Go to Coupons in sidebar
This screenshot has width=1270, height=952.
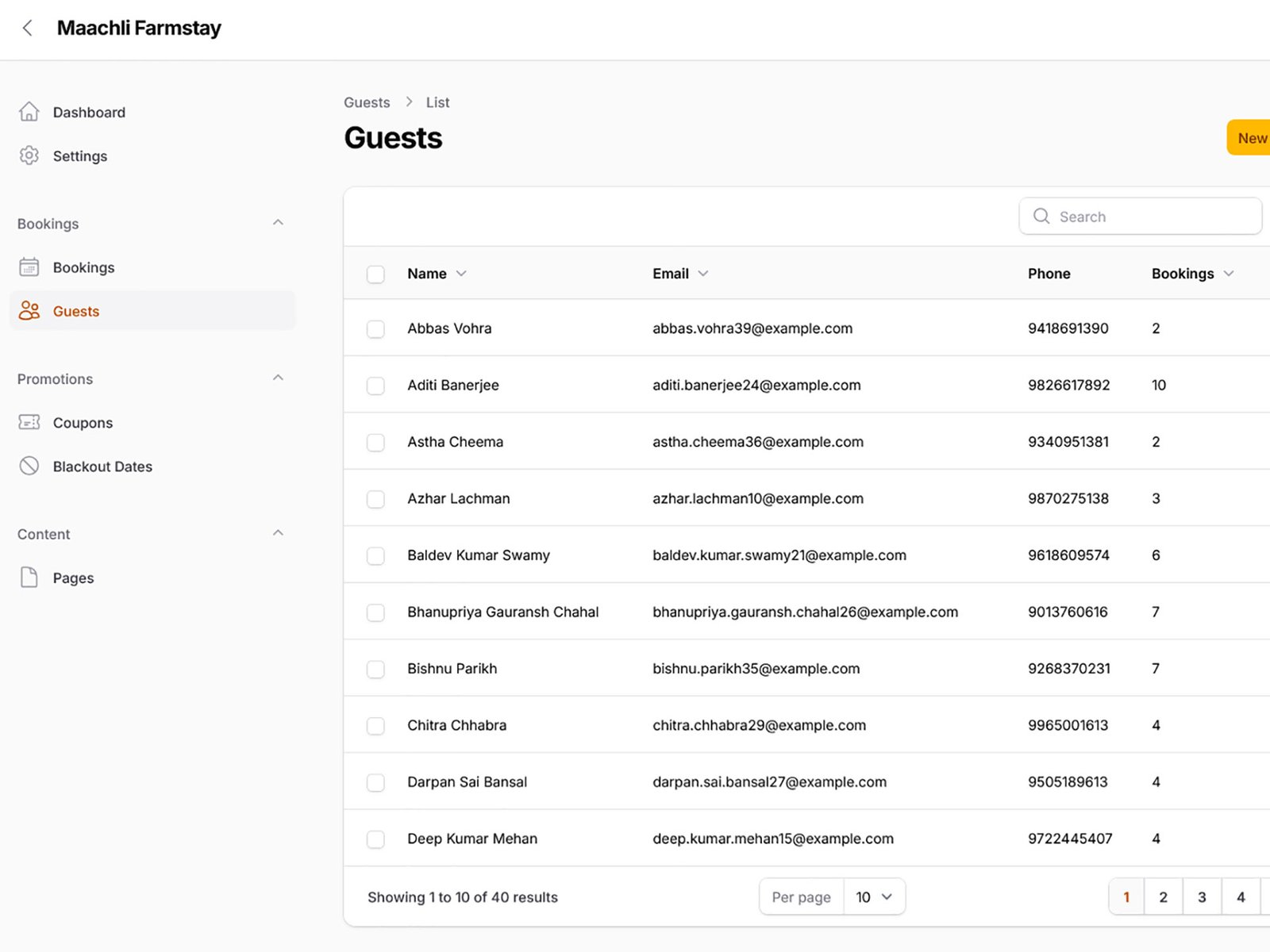click(152, 422)
